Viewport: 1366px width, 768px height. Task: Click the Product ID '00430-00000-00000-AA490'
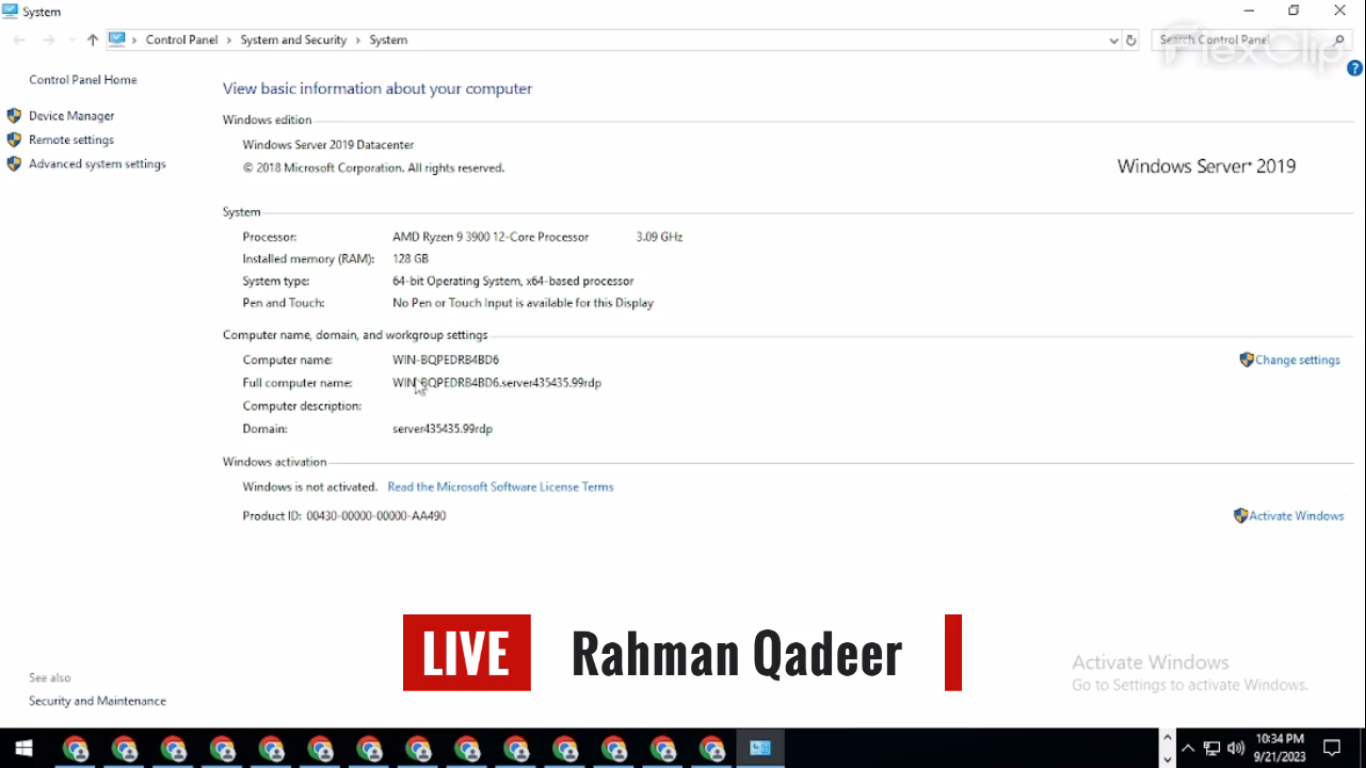click(x=376, y=516)
